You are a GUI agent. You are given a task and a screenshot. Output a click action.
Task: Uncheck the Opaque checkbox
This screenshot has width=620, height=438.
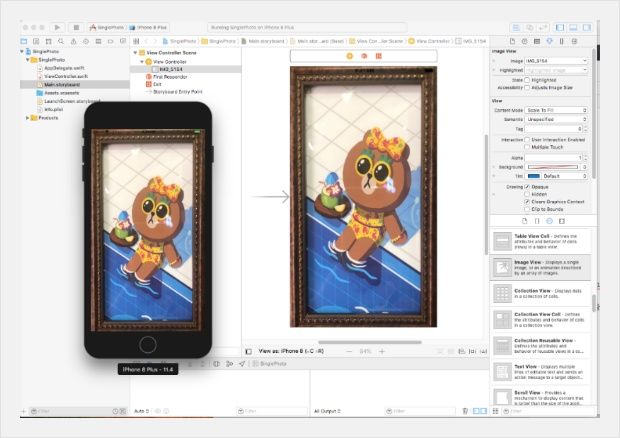(x=527, y=187)
